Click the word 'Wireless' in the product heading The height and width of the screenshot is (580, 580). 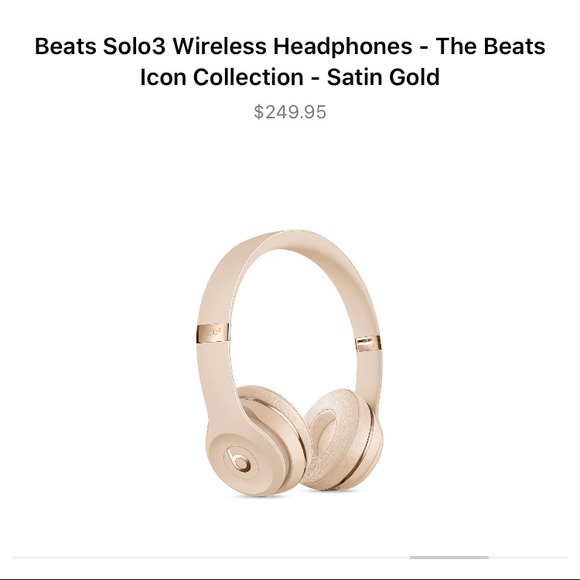219,46
